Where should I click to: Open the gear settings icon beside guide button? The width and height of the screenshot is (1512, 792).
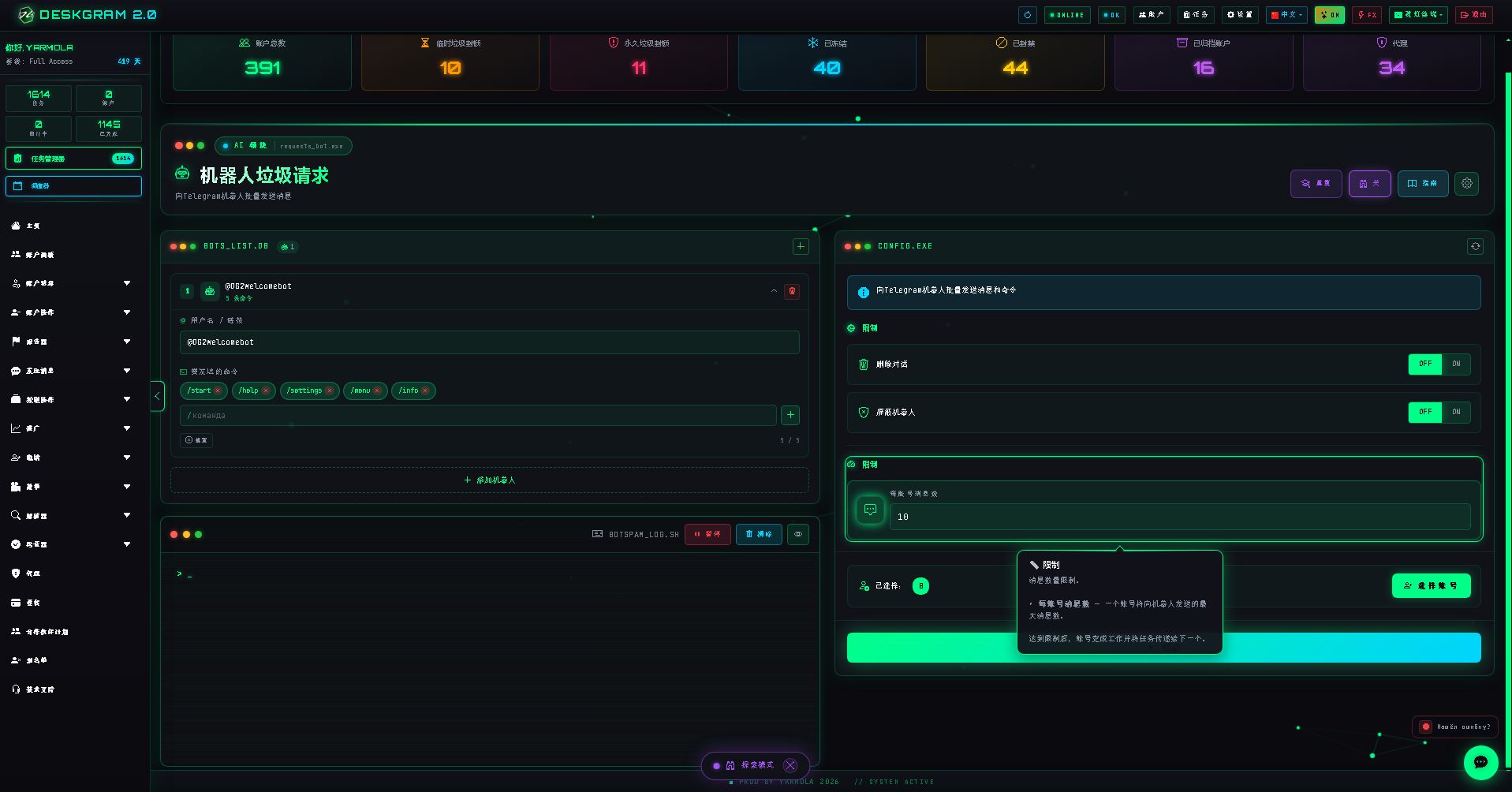pyautogui.click(x=1466, y=184)
